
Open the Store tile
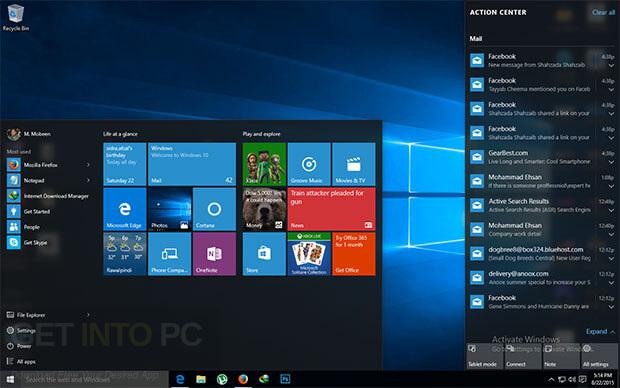[264, 254]
